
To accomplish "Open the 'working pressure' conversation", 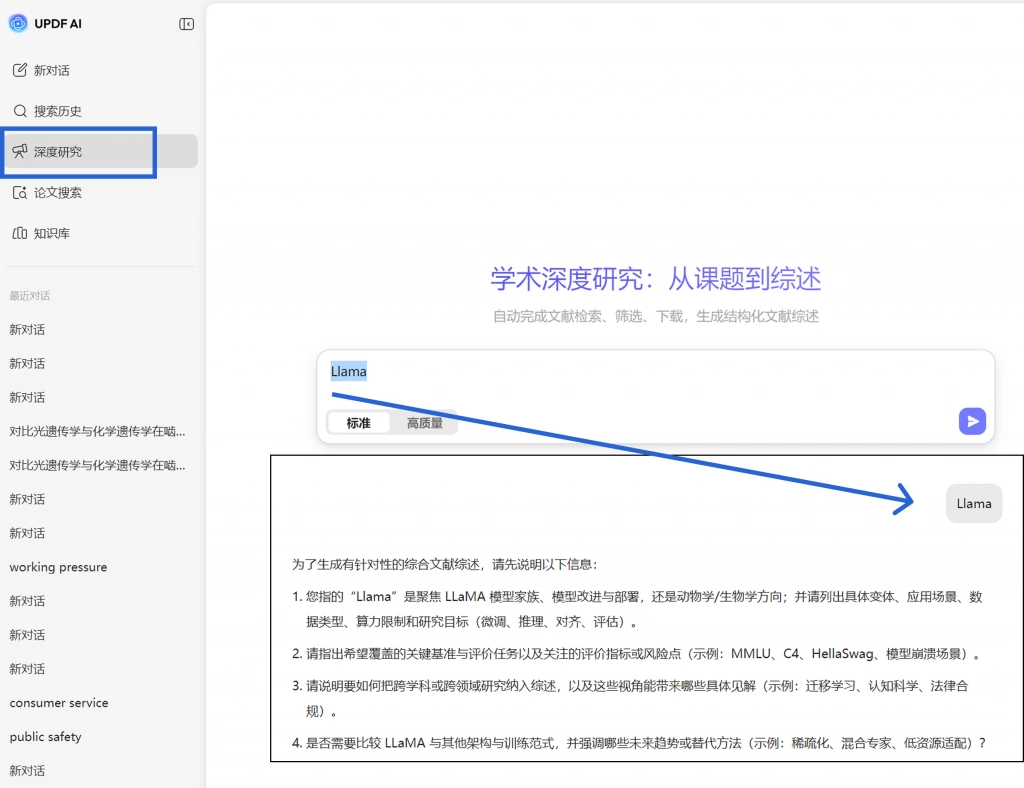I will pos(58,567).
